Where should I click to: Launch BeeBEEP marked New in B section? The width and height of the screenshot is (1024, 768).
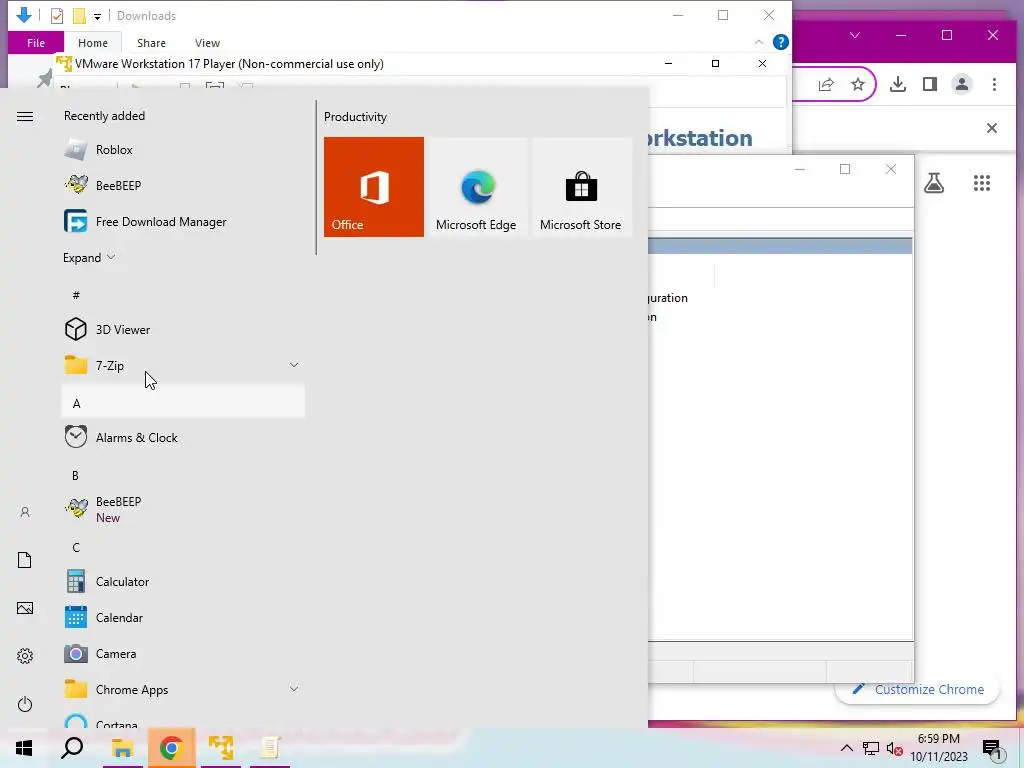coord(183,509)
